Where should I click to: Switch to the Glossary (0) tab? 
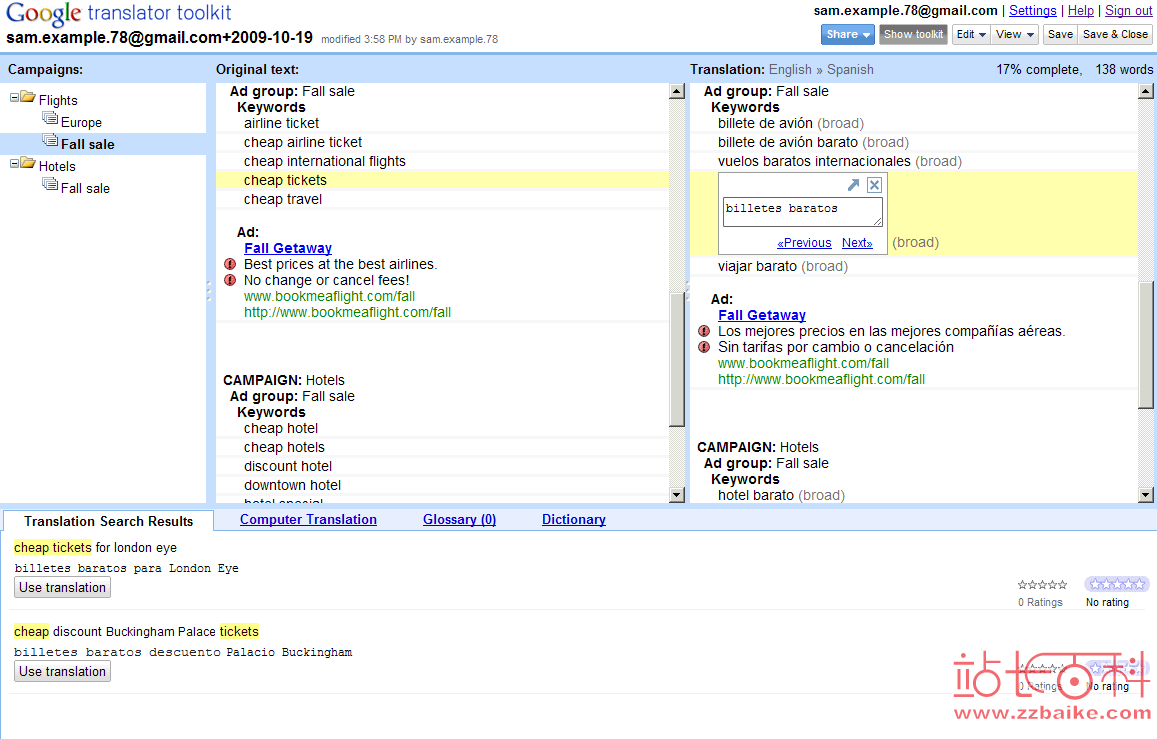pos(459,519)
